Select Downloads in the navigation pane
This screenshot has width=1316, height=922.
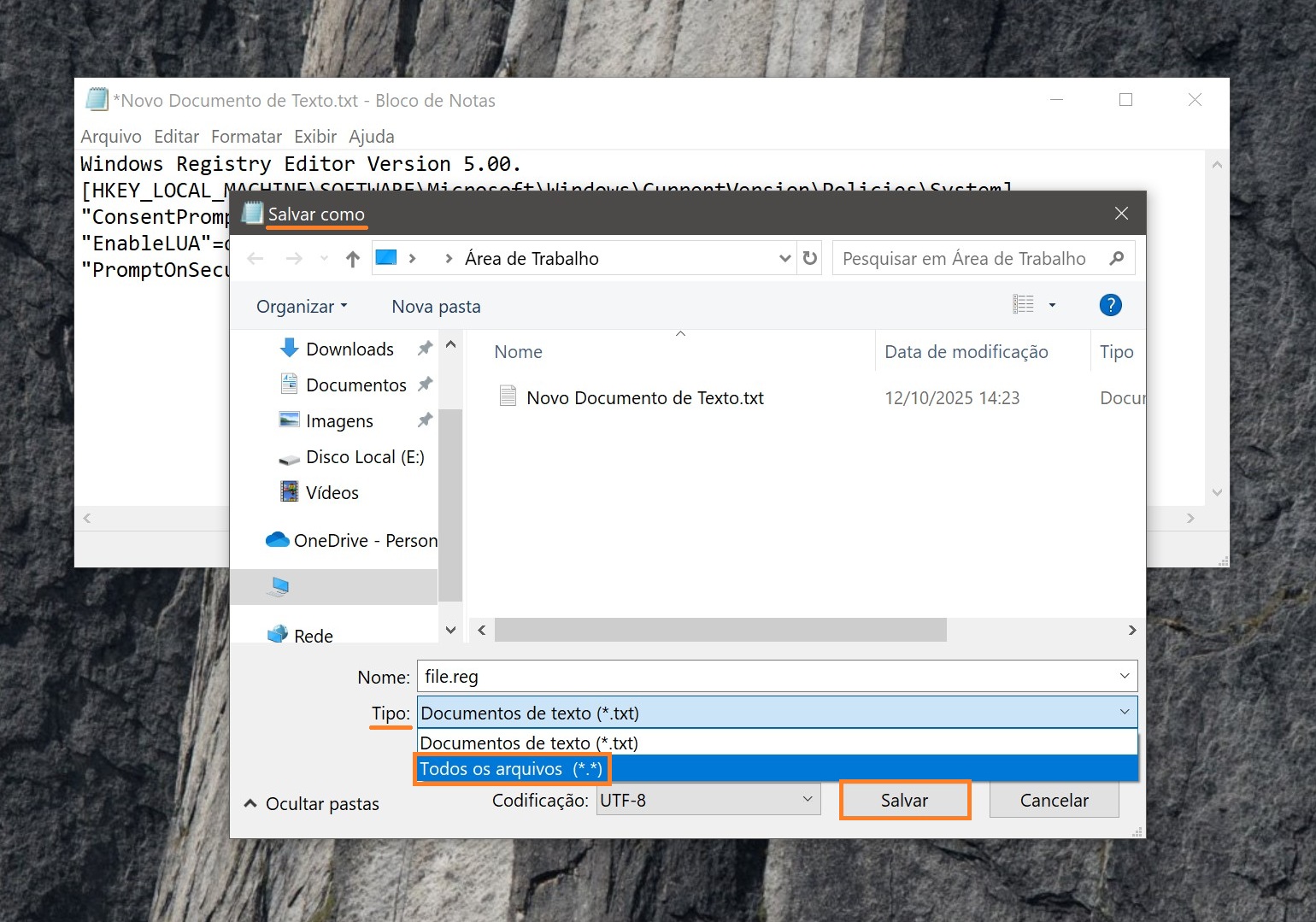coord(349,349)
